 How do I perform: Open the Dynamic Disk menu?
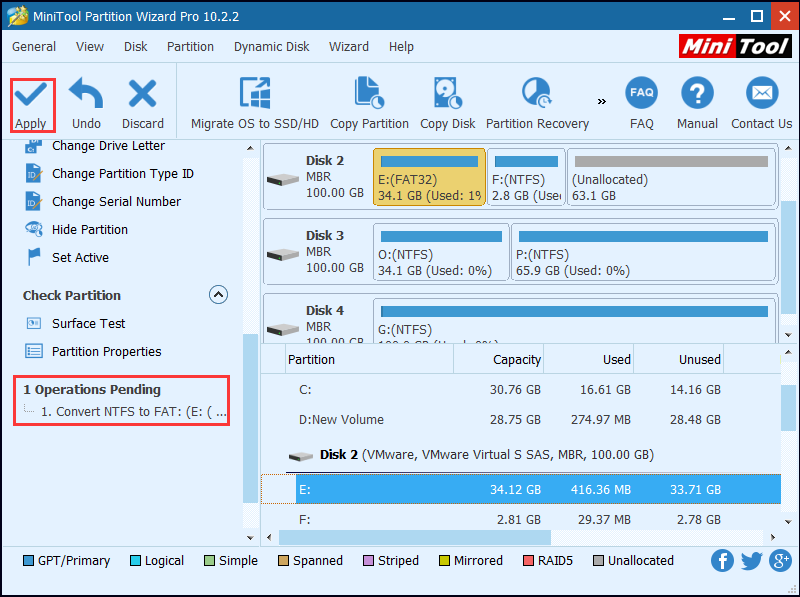pos(271,46)
